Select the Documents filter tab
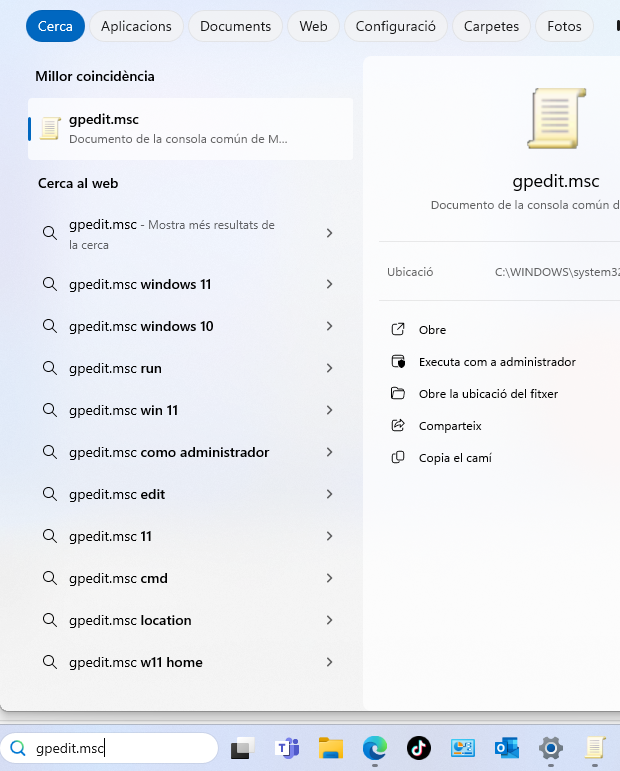Viewport: 620px width, 771px height. coord(235,26)
